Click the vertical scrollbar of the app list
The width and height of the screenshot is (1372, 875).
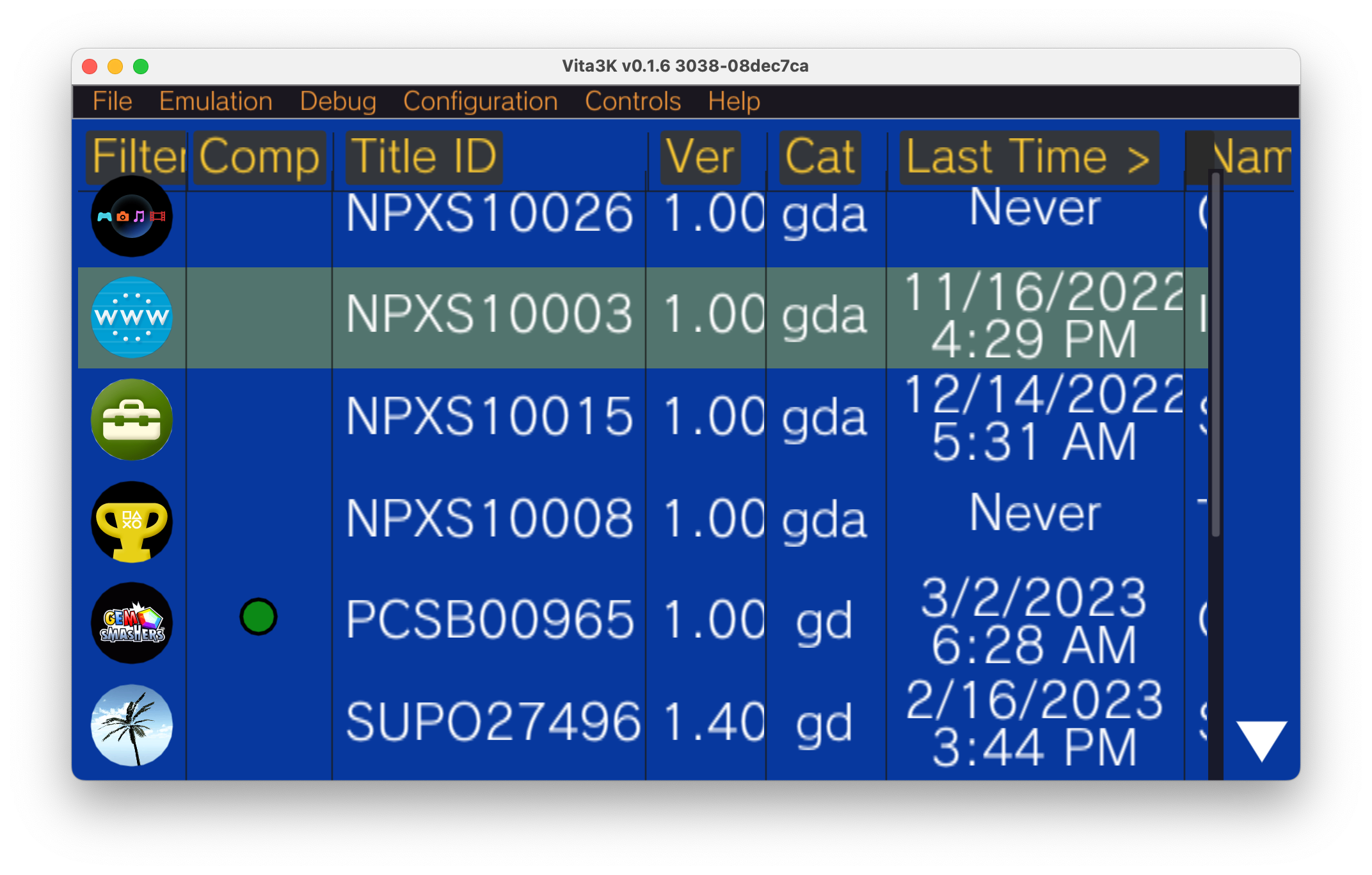pyautogui.click(x=1216, y=354)
